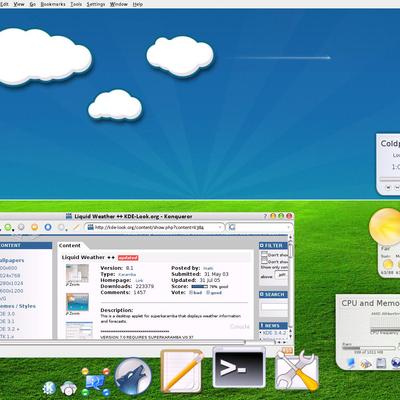The width and height of the screenshot is (400, 400).
Task: Open the KDE menu gear icon in the dock
Action: (x=49, y=388)
